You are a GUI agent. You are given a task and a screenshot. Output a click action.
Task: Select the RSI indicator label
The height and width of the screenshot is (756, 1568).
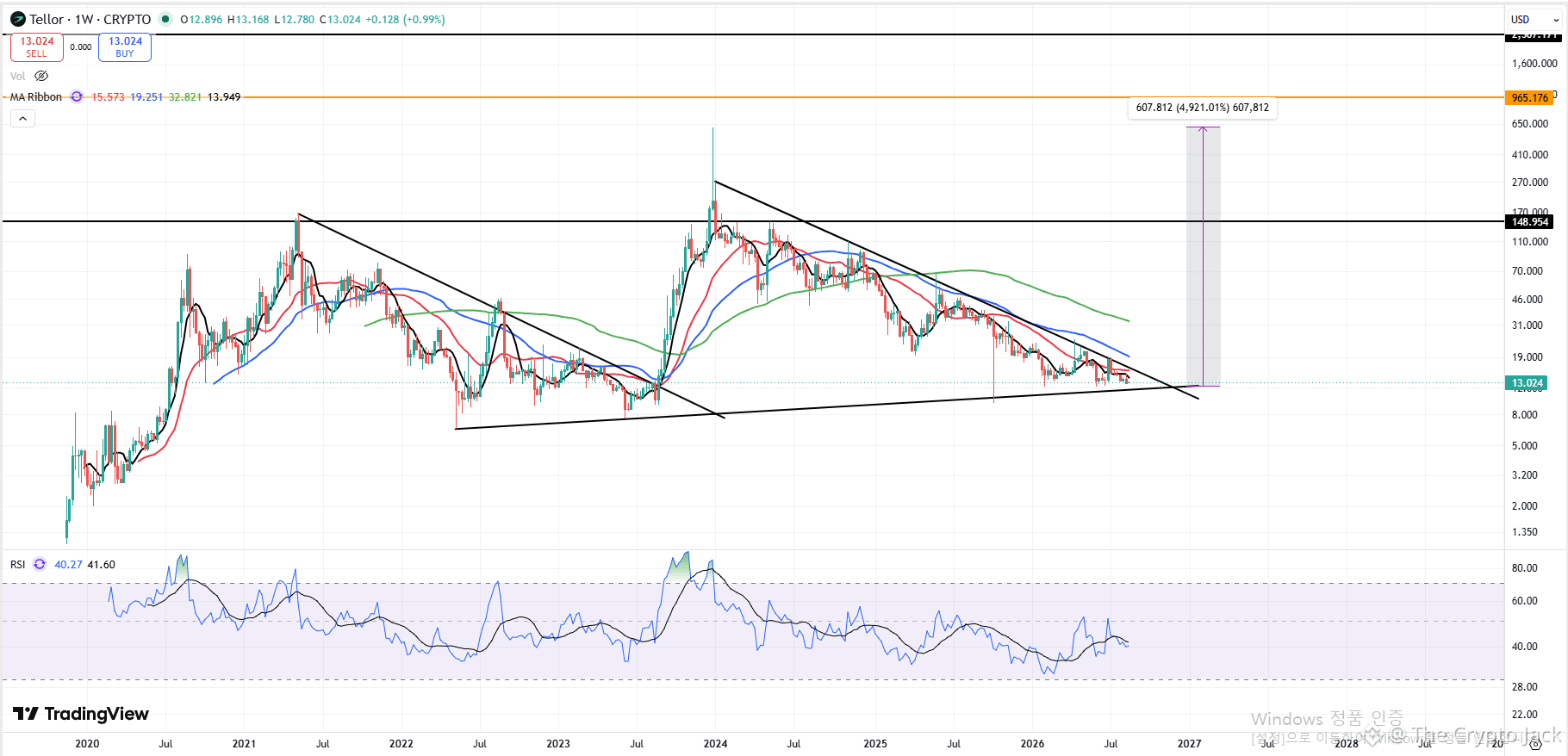[18, 564]
